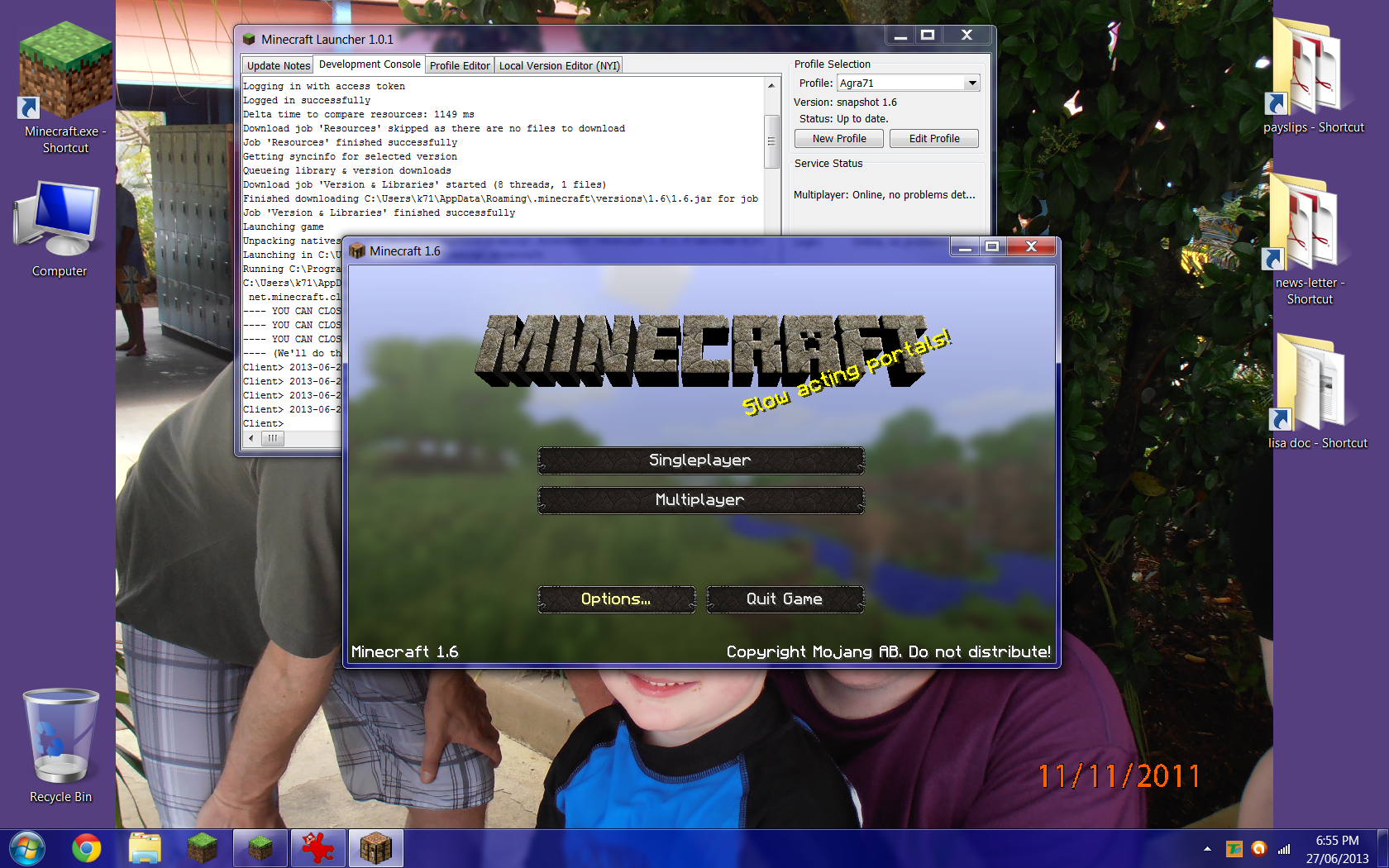Click the 'Multiplayer: Online, no problems det...' status
Viewport: 1389px width, 868px height.
coord(885,195)
